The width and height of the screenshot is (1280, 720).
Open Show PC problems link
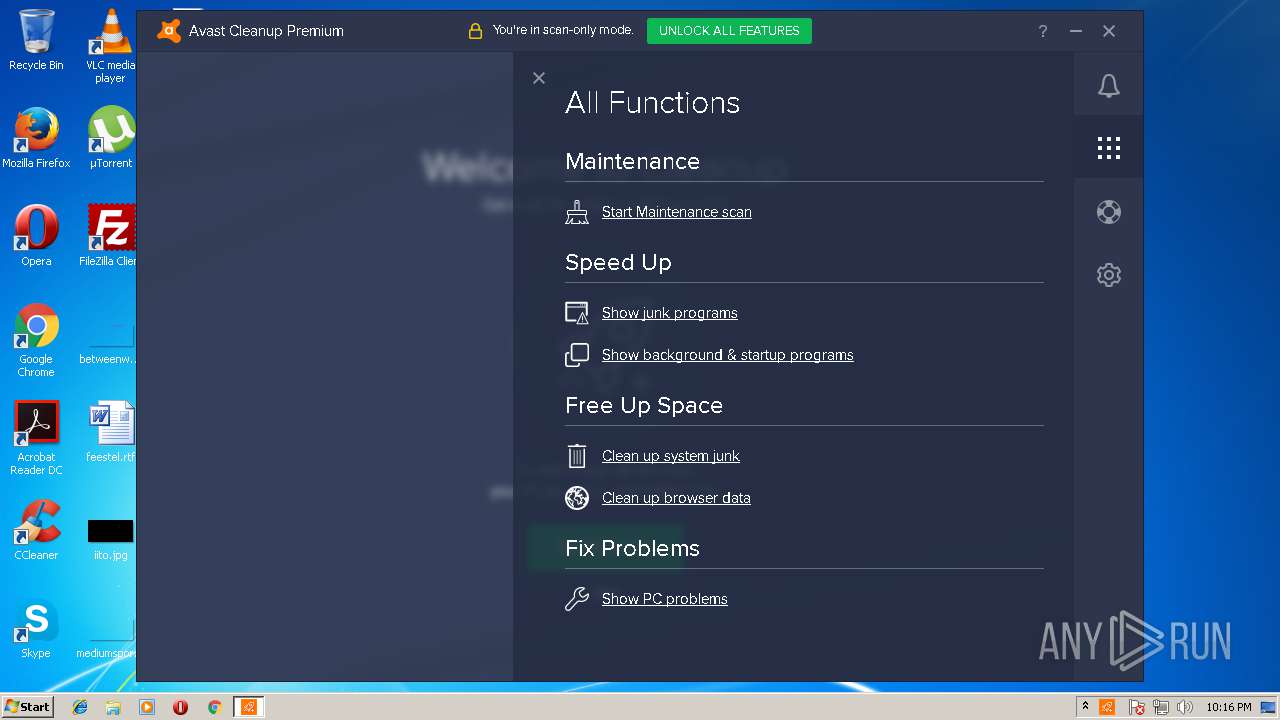664,599
